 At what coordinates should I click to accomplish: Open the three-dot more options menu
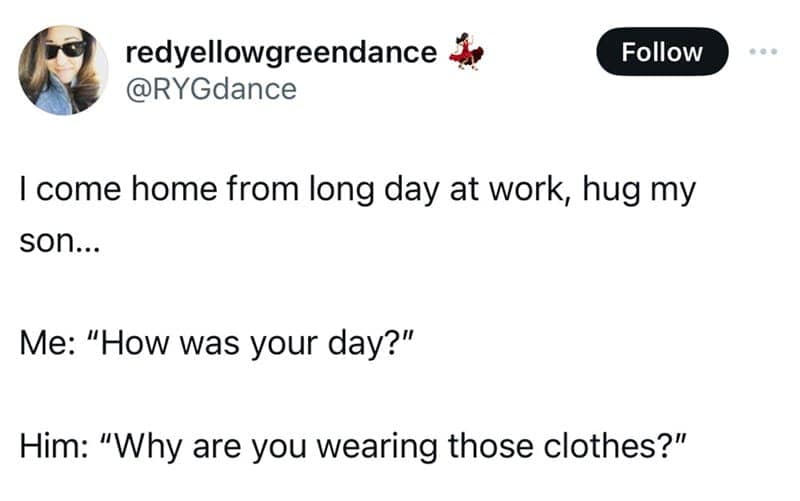tap(766, 51)
